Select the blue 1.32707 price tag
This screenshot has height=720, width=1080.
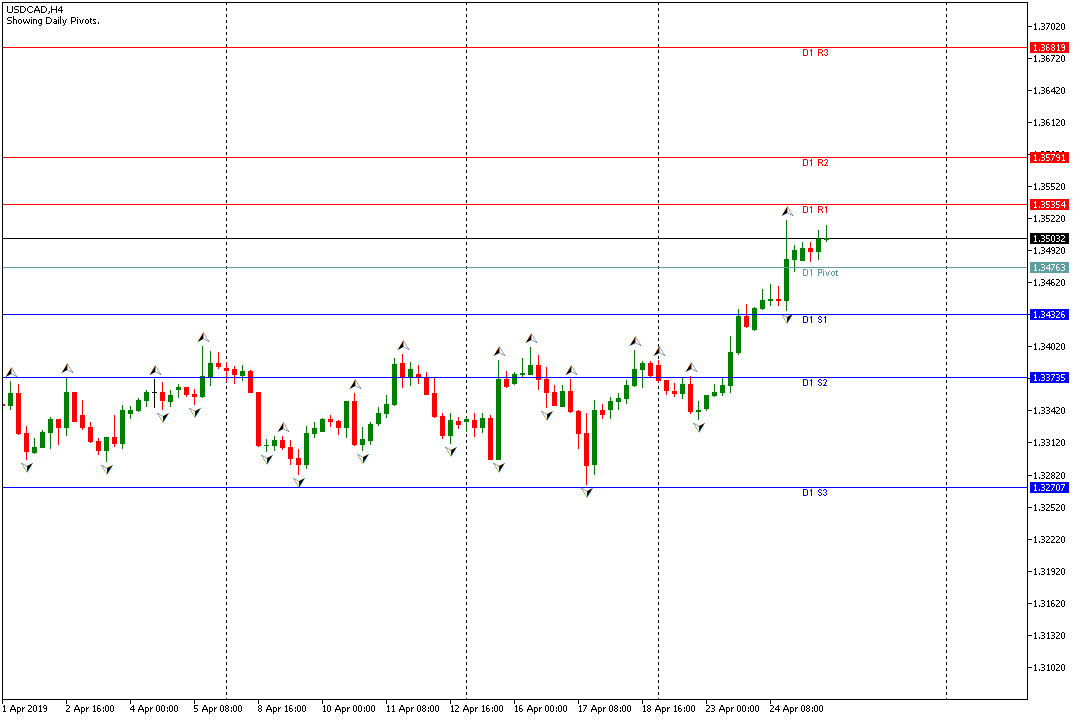1049,487
